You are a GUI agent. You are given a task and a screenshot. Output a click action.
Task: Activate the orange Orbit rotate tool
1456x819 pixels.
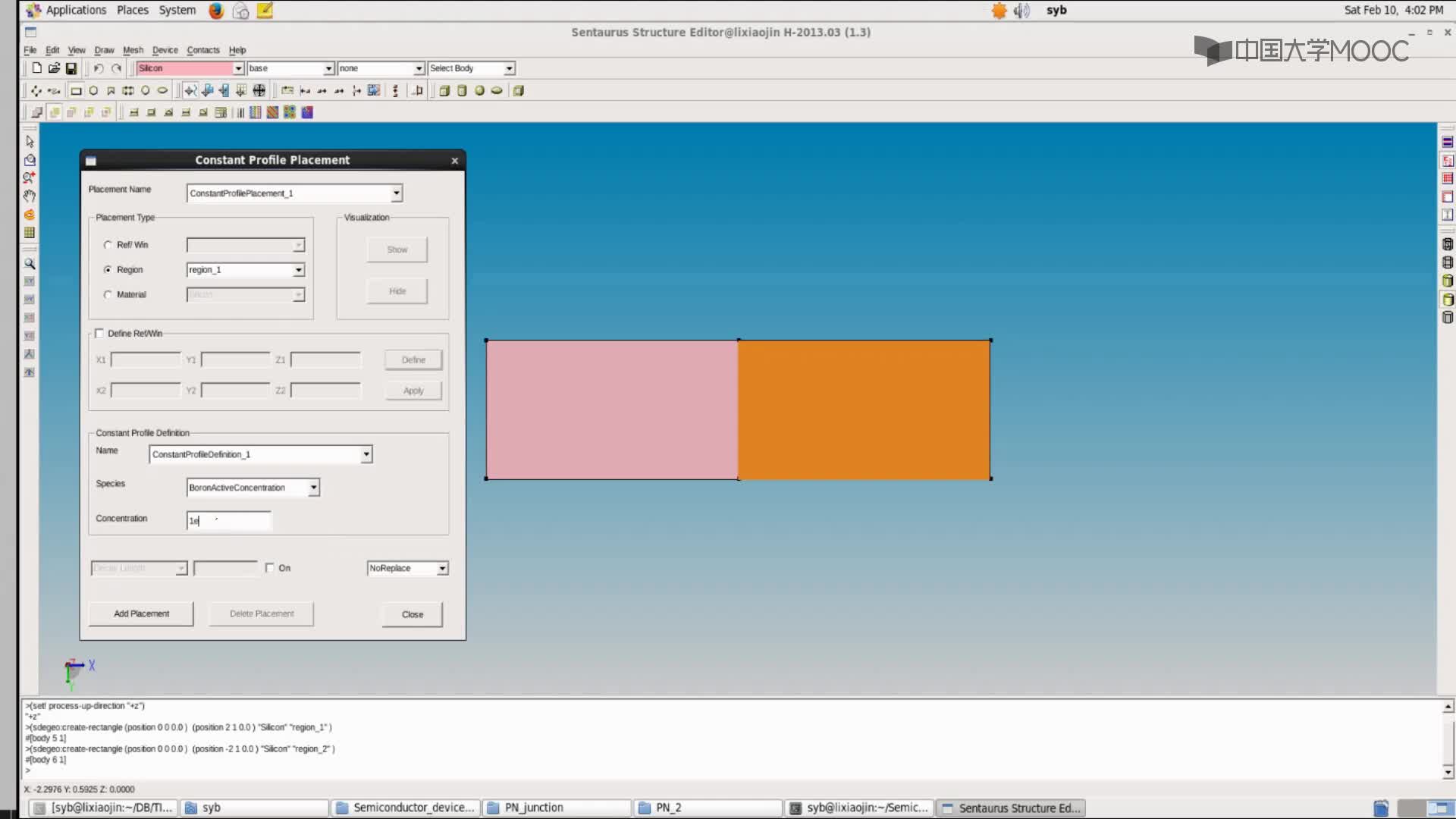(x=30, y=215)
